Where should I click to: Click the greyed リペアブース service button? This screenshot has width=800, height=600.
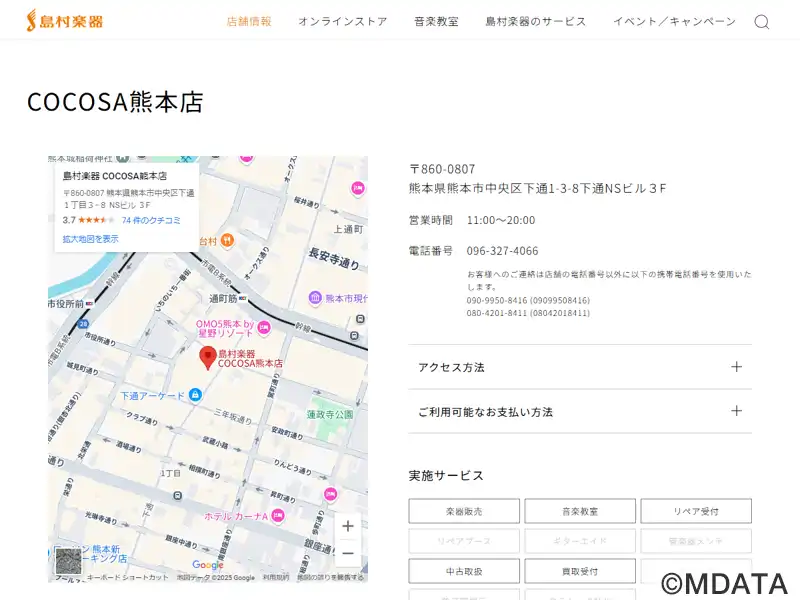point(464,541)
